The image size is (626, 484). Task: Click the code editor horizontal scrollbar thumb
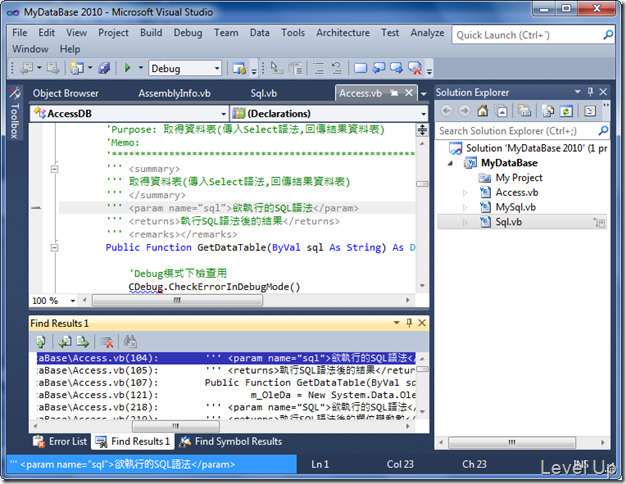pos(177,300)
